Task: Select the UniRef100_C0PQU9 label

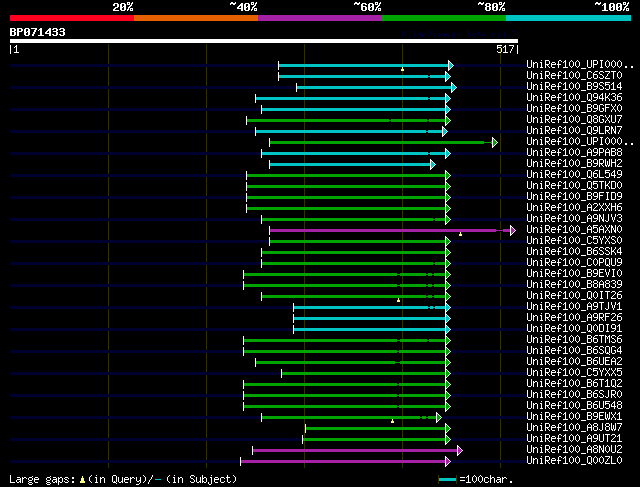Action: pos(574,263)
